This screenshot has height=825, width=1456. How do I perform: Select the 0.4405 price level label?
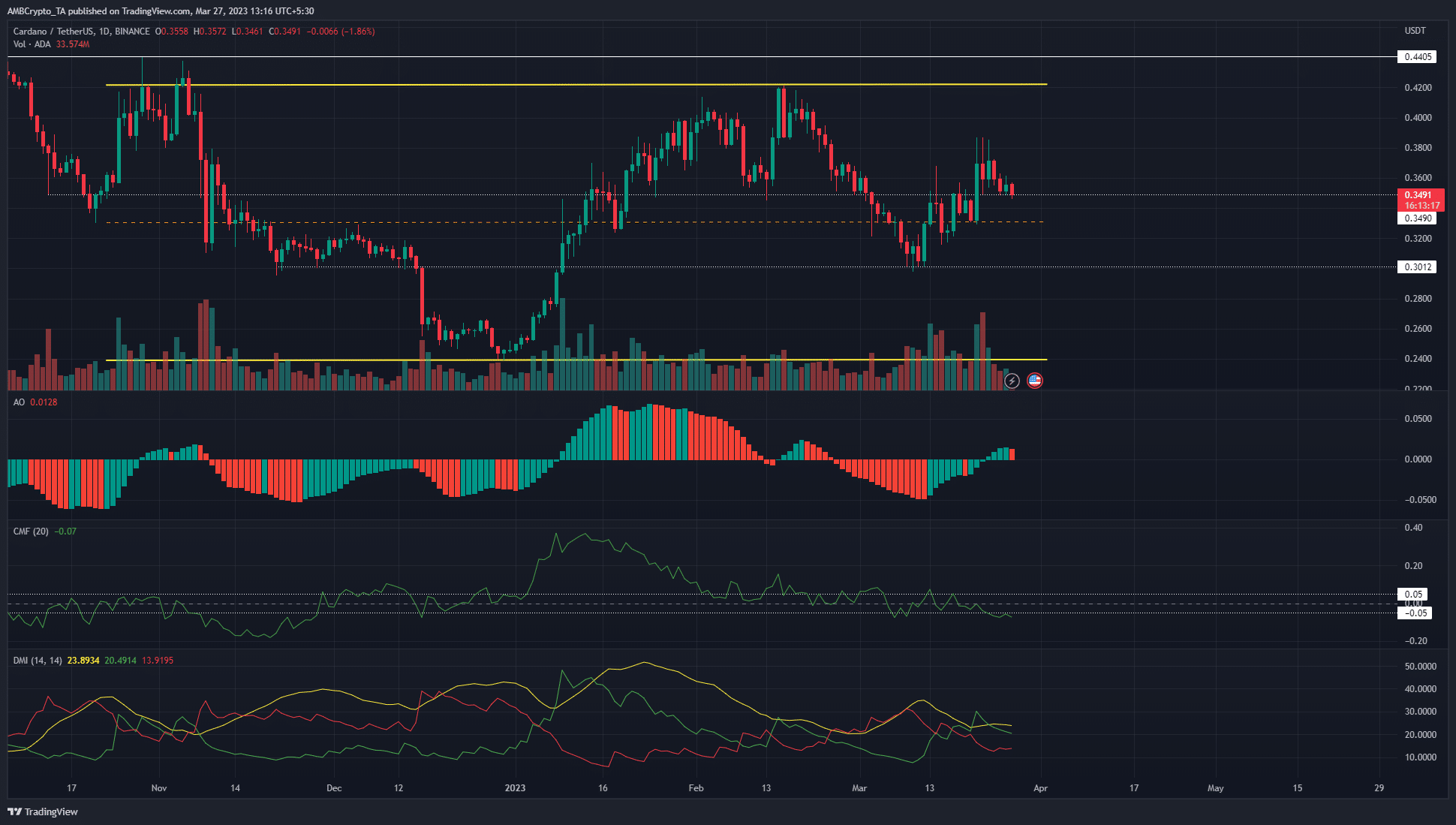pos(1418,56)
